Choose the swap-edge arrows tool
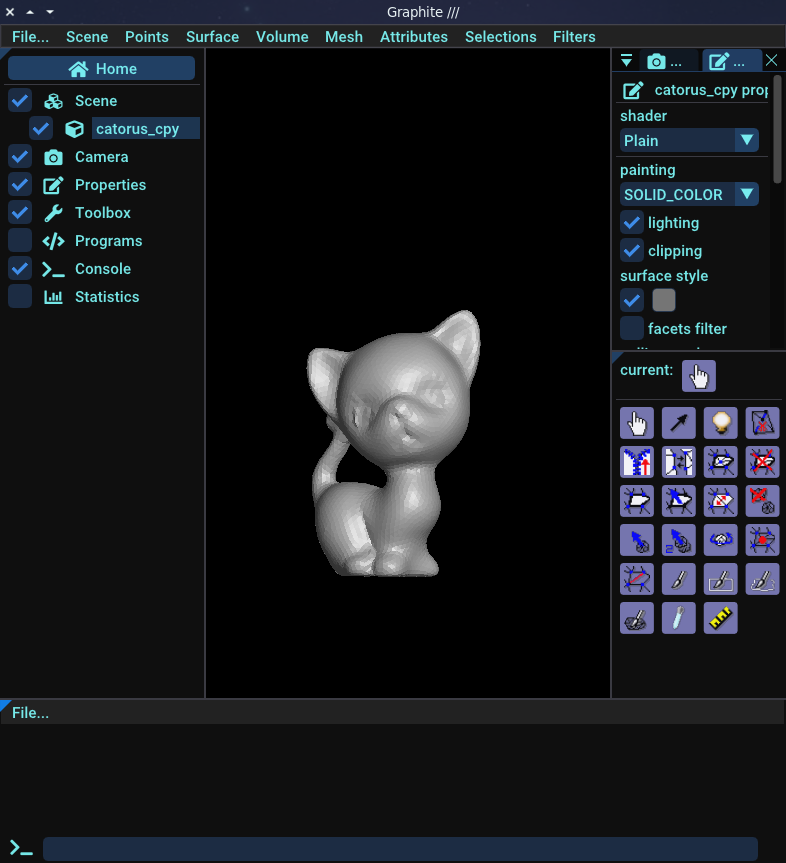The width and height of the screenshot is (786, 863). [679, 462]
